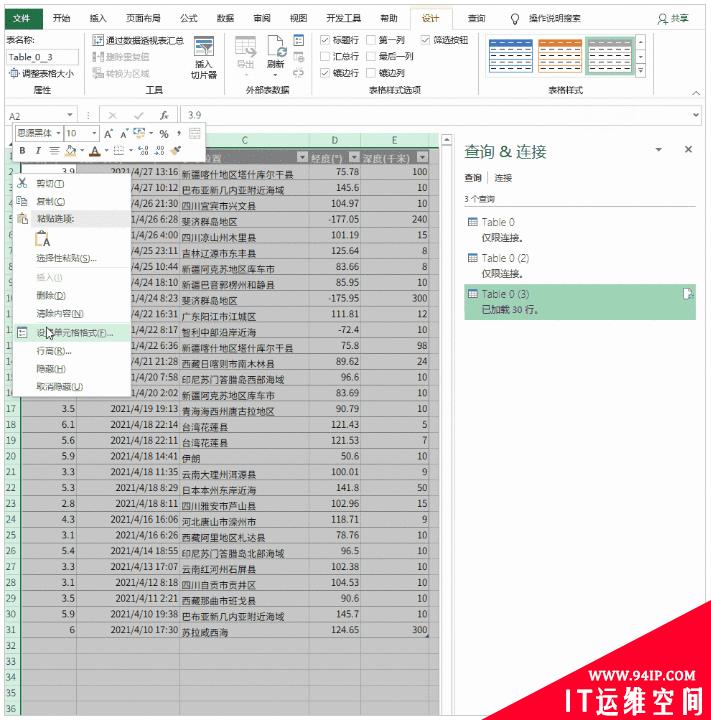
Task: Click properties icon above unlink in external data
Action: [299, 40]
